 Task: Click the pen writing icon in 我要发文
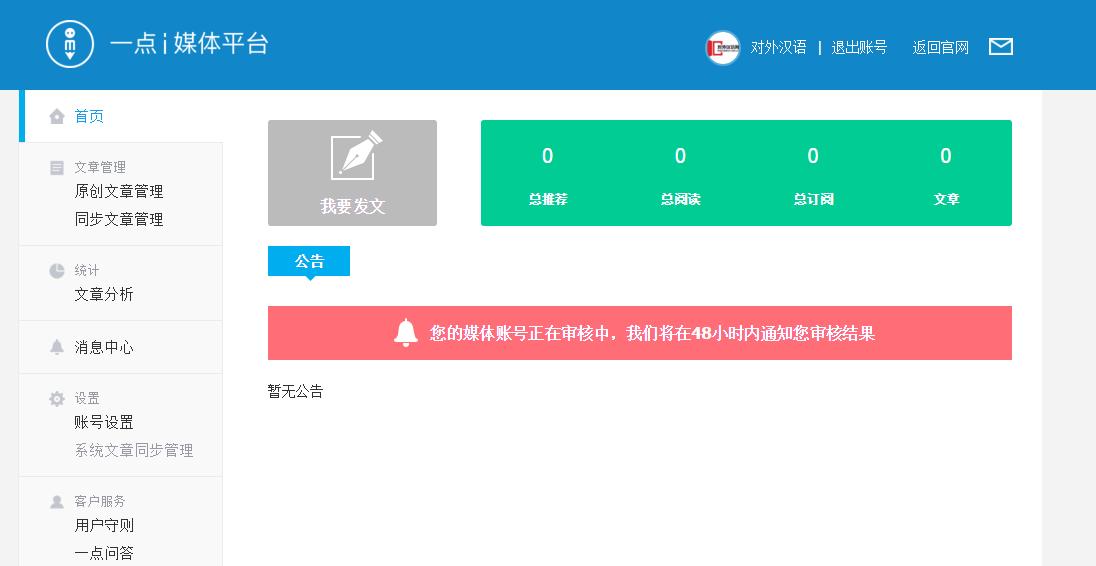[x=356, y=155]
